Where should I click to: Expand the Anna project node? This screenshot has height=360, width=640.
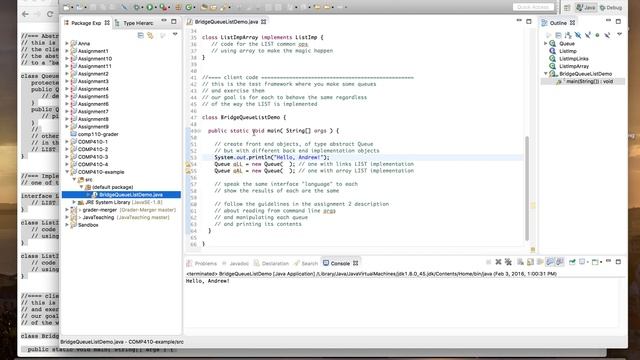[x=67, y=43]
